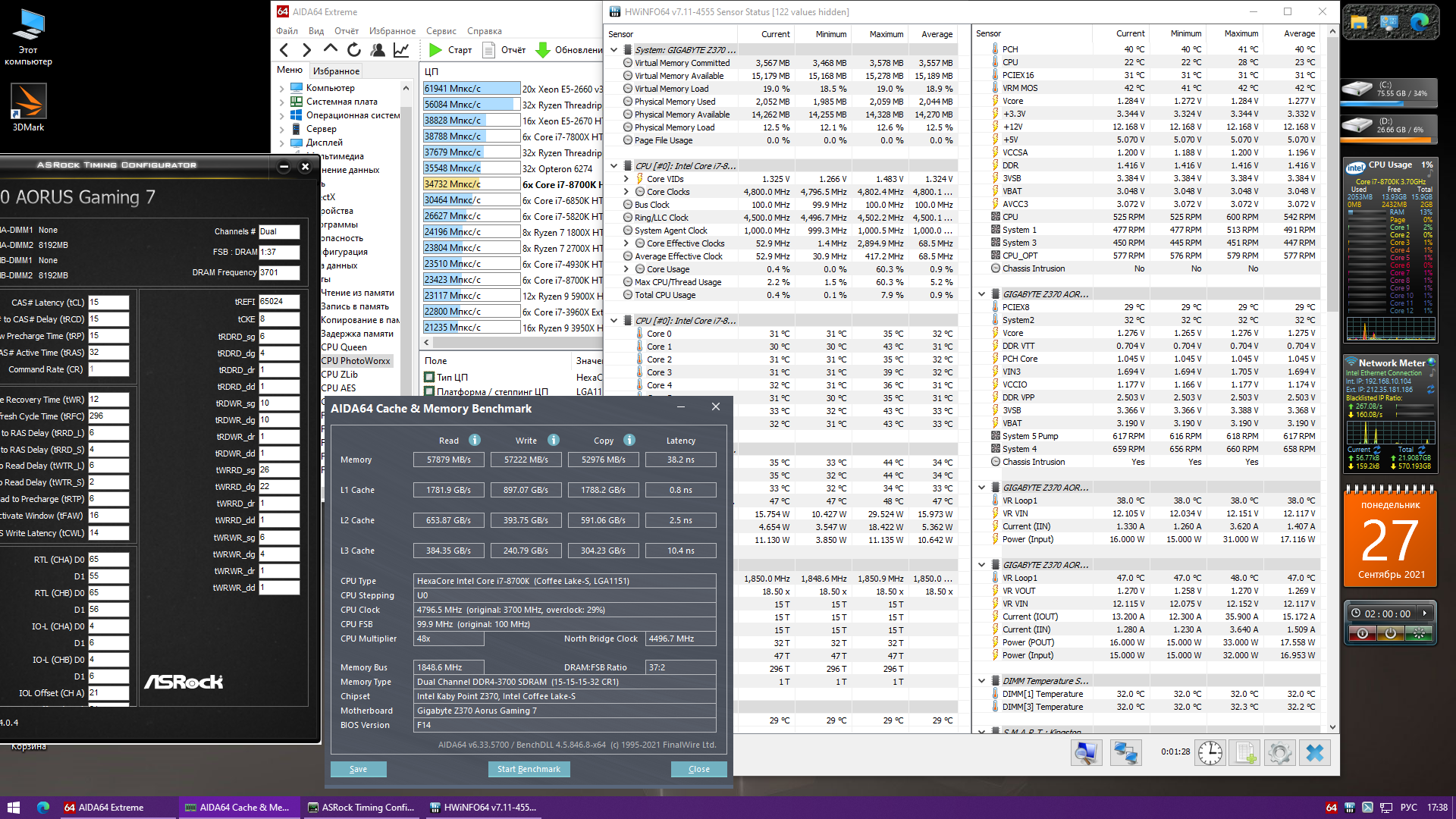Viewport: 1456px width, 819px height.
Task: Toggle the Тип ЦП checkbox
Action: [429, 378]
